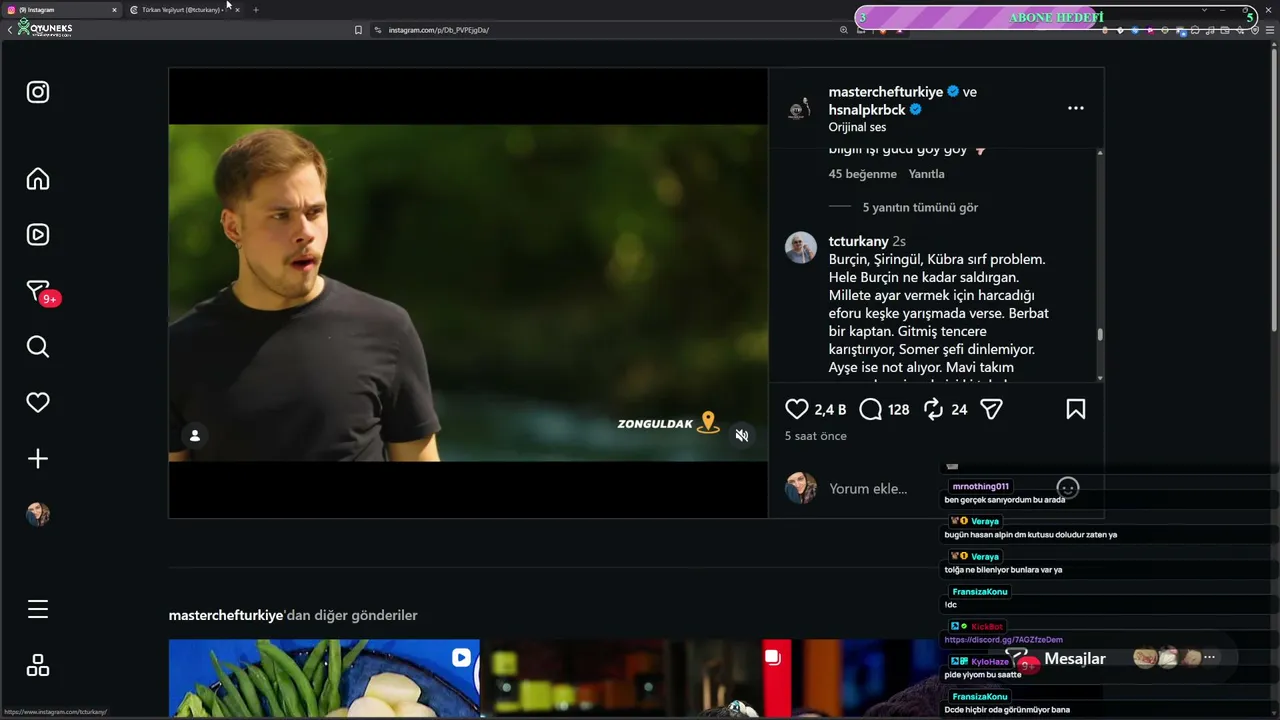Open hsnalpkrbck profile link
1280x720 pixels.
click(x=867, y=110)
